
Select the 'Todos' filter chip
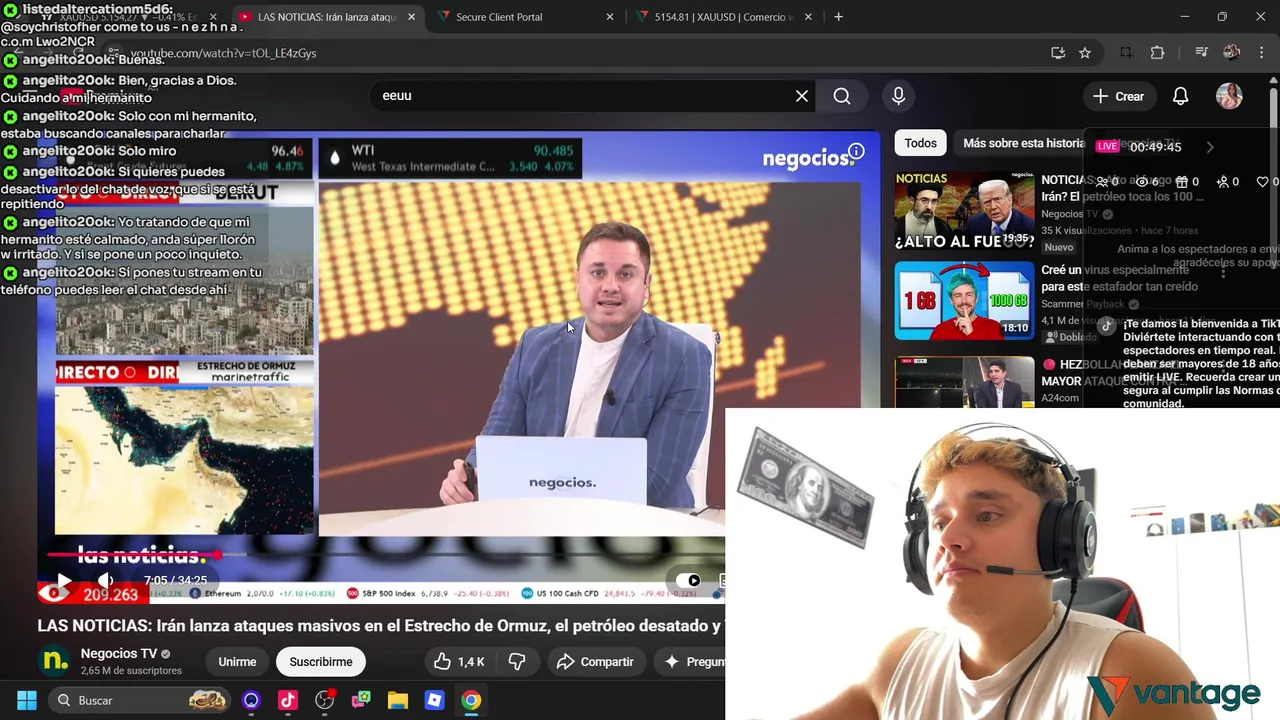pyautogui.click(x=920, y=143)
